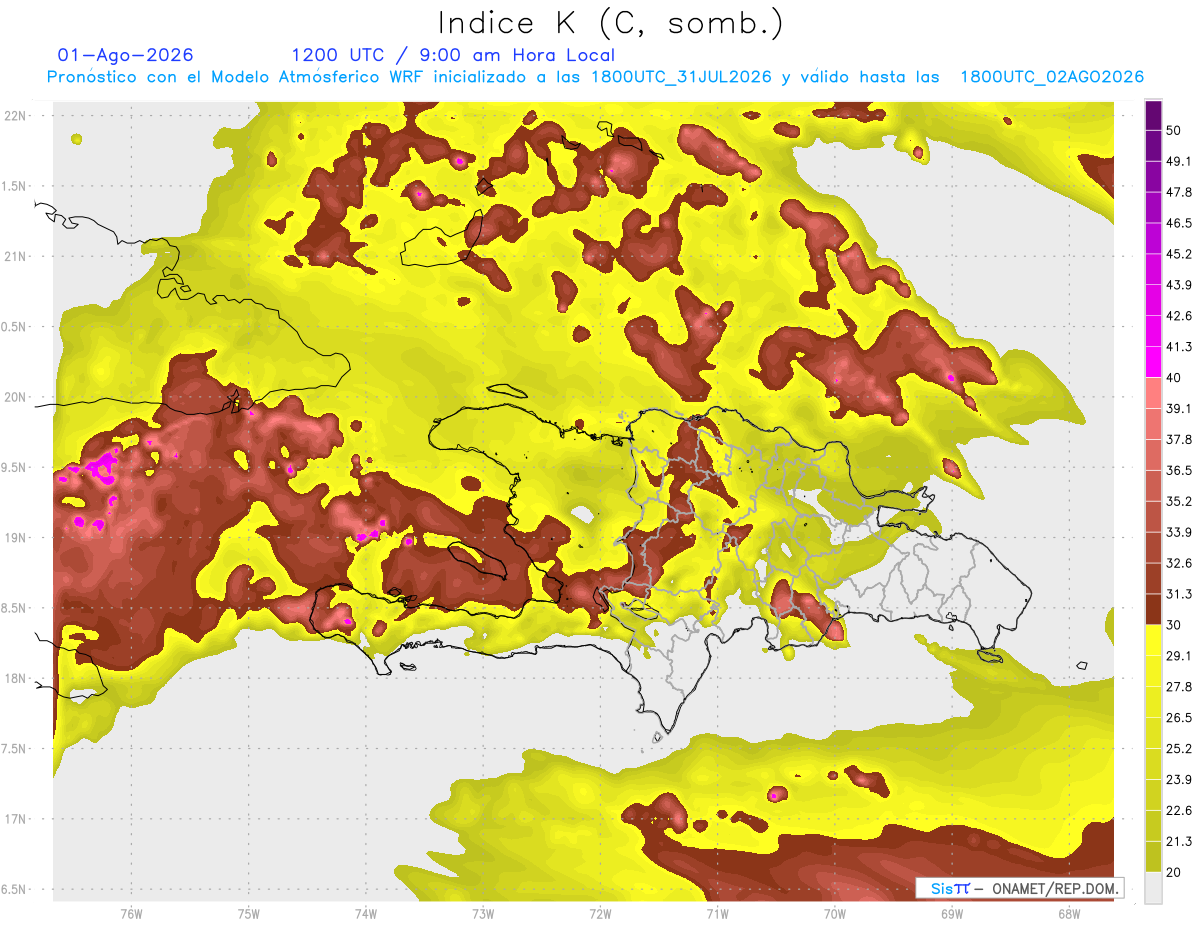1200x927 pixels.
Task: Click the latitude label "18N"
Action: click(15, 679)
